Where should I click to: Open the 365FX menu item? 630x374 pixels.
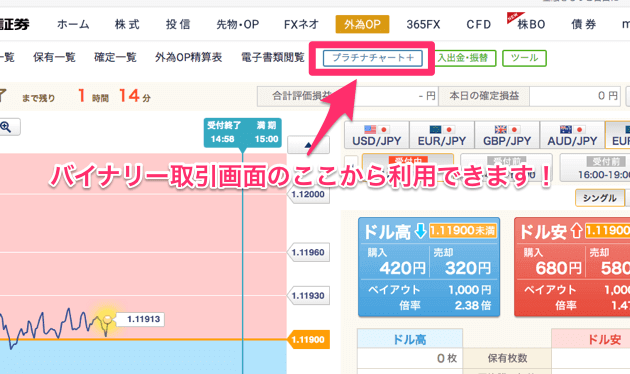(x=423, y=25)
